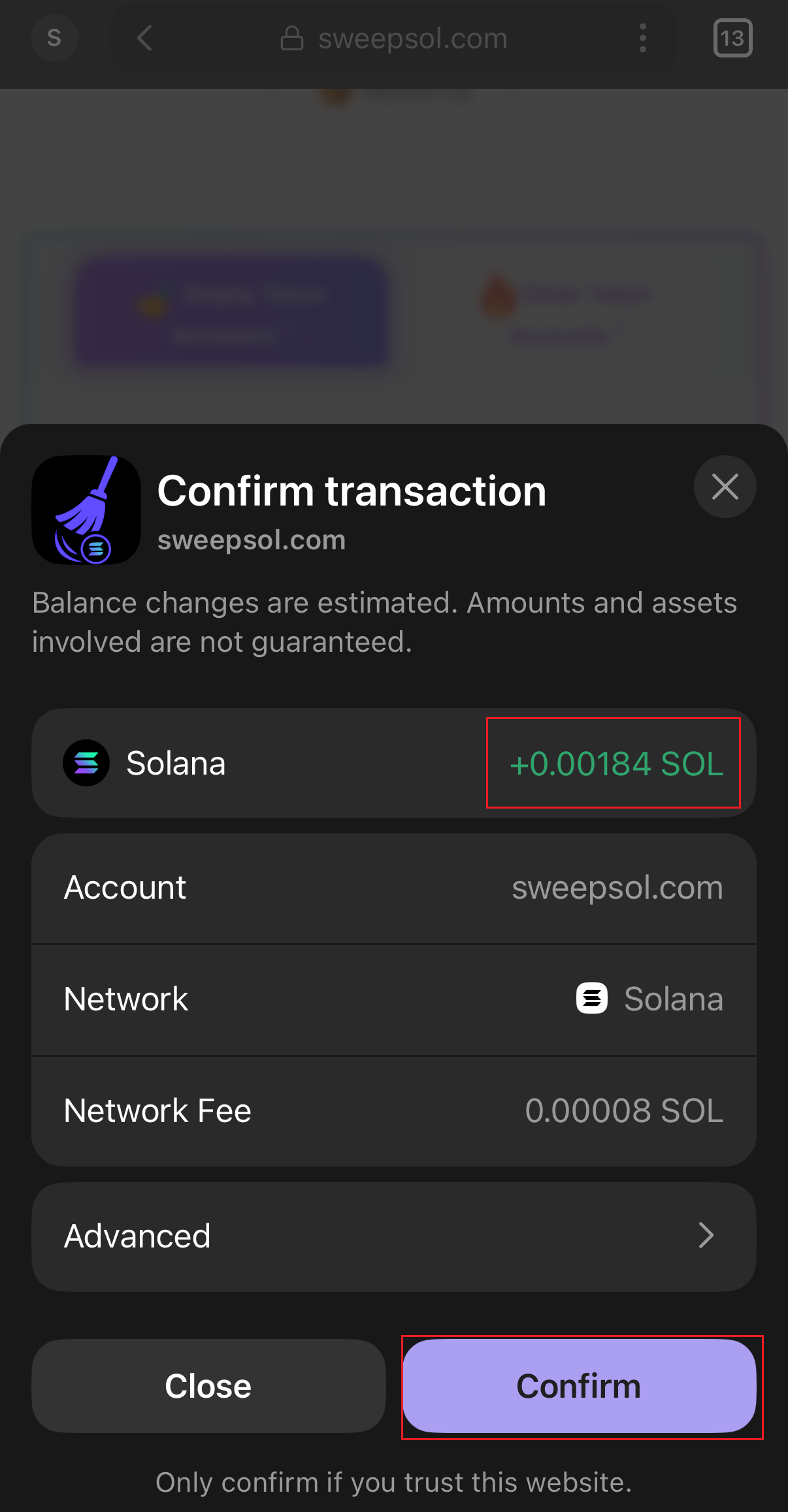Tap the padlock in the address bar

tap(292, 39)
